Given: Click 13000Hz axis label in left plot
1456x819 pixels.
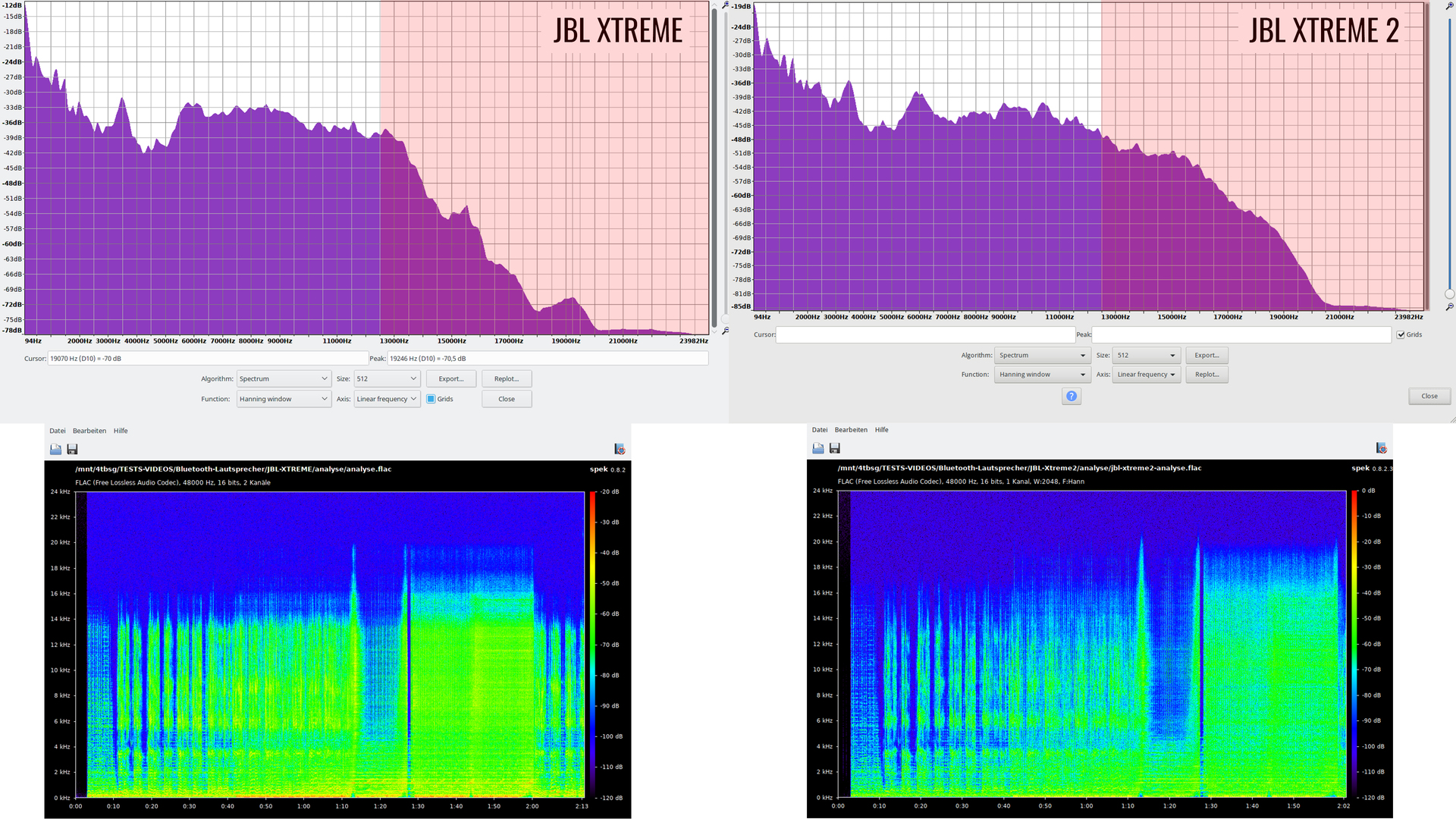Looking at the screenshot, I should coord(394,341).
